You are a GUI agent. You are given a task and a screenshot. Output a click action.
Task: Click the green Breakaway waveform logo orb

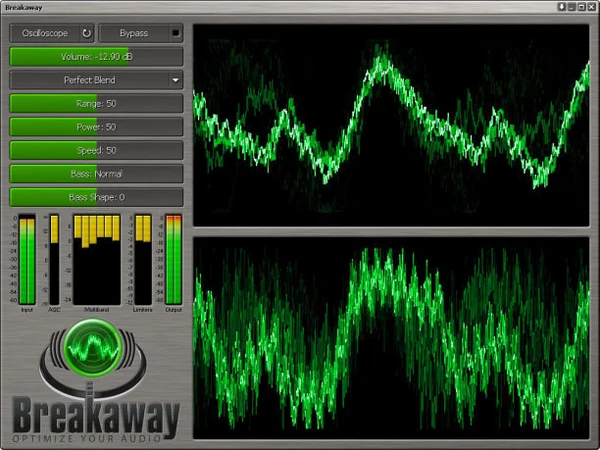coord(93,347)
